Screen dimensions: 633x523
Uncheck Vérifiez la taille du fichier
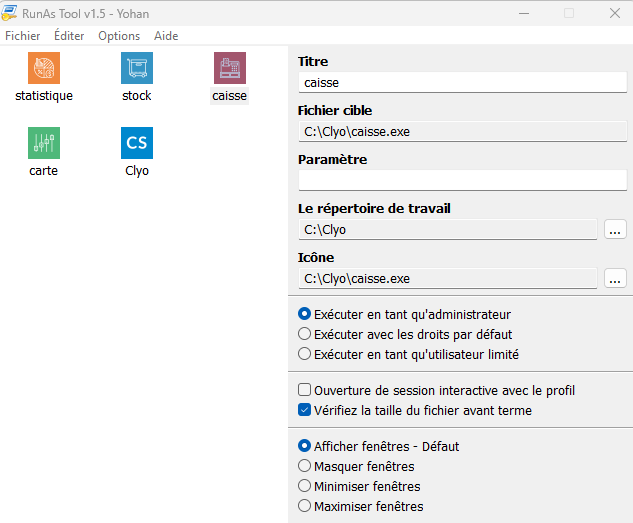click(x=305, y=410)
